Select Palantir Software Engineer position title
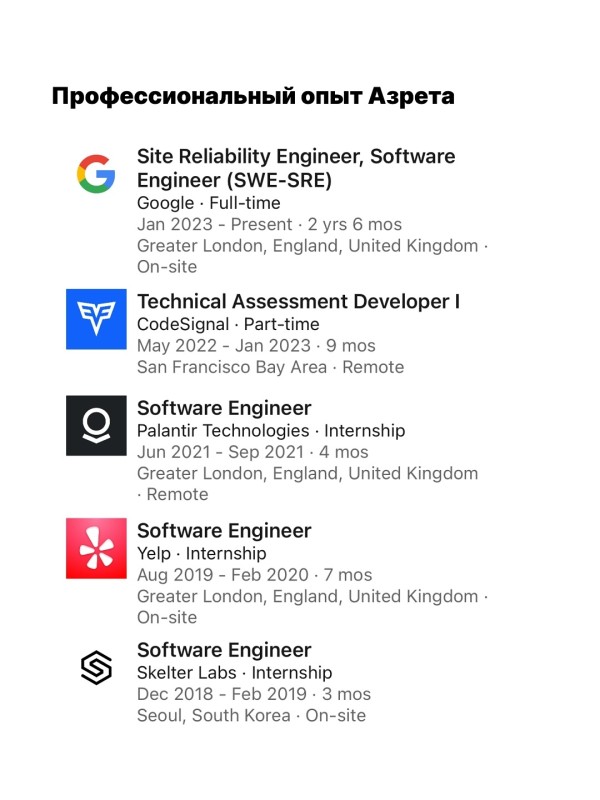The height and width of the screenshot is (800, 600). pos(224,408)
